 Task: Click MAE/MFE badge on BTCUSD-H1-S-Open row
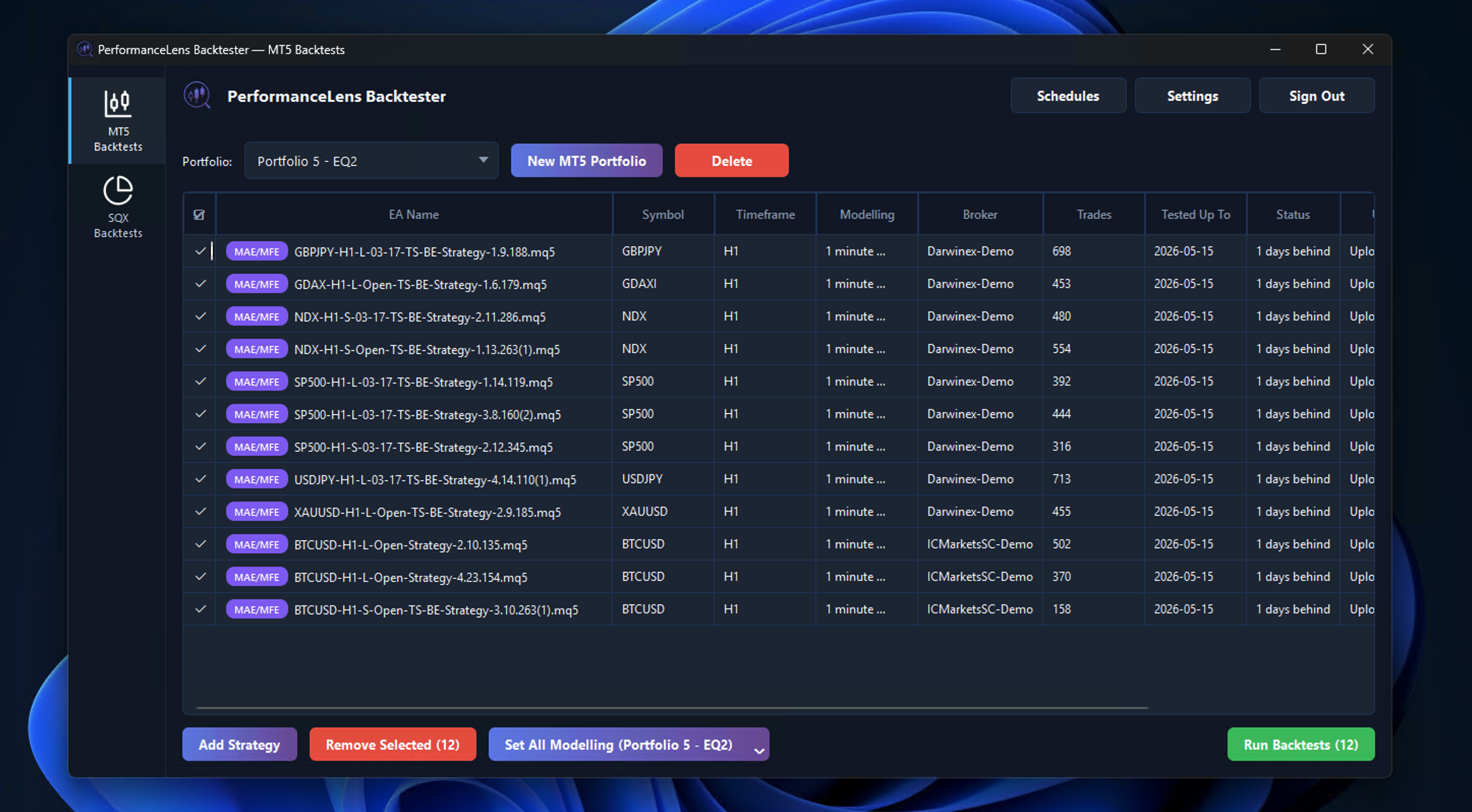(257, 610)
